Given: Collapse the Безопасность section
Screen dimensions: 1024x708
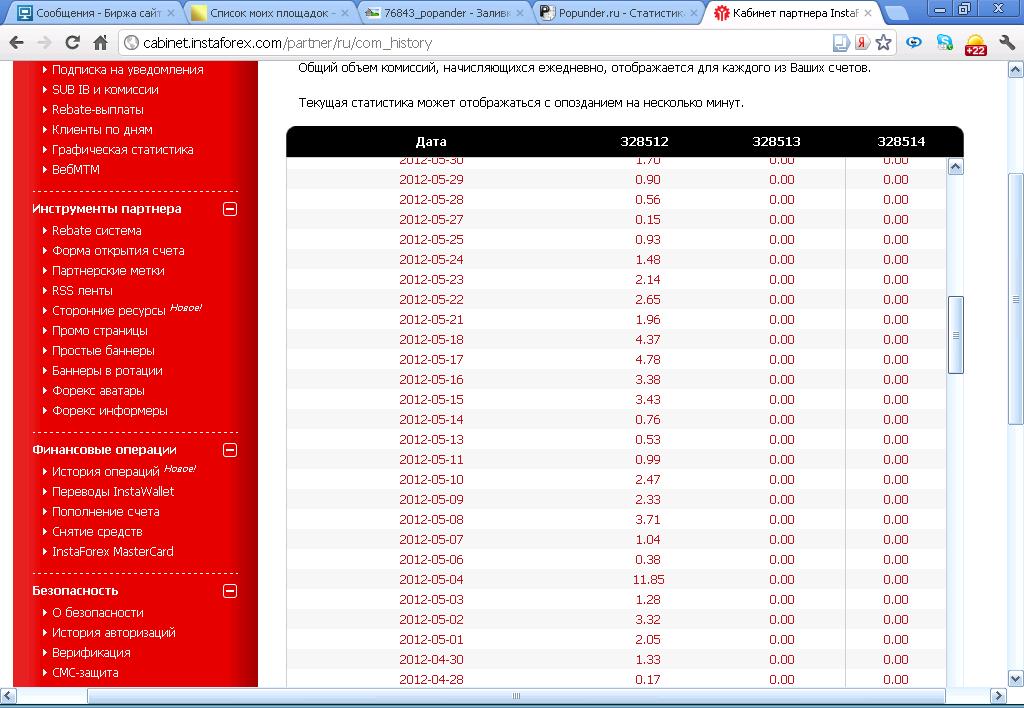Looking at the screenshot, I should 230,591.
